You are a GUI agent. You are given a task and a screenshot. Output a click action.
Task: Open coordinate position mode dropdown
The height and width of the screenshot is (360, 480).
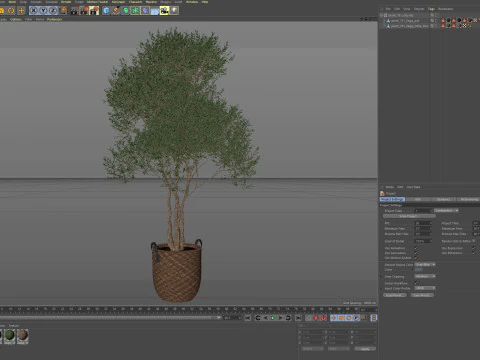(312, 349)
